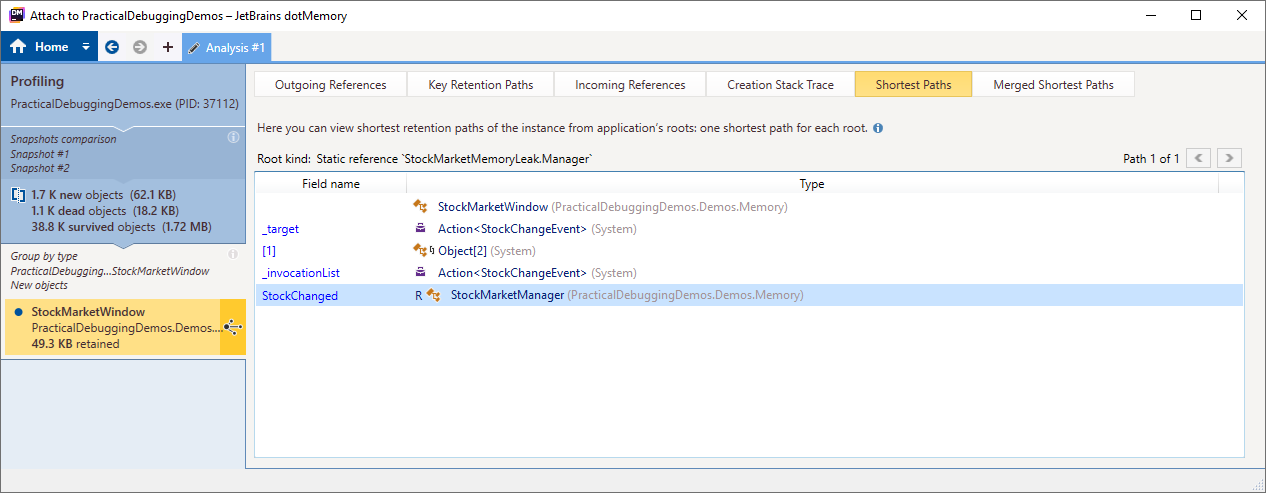This screenshot has width=1266, height=493.
Task: Click the info icon after description text
Action: pyautogui.click(x=877, y=129)
